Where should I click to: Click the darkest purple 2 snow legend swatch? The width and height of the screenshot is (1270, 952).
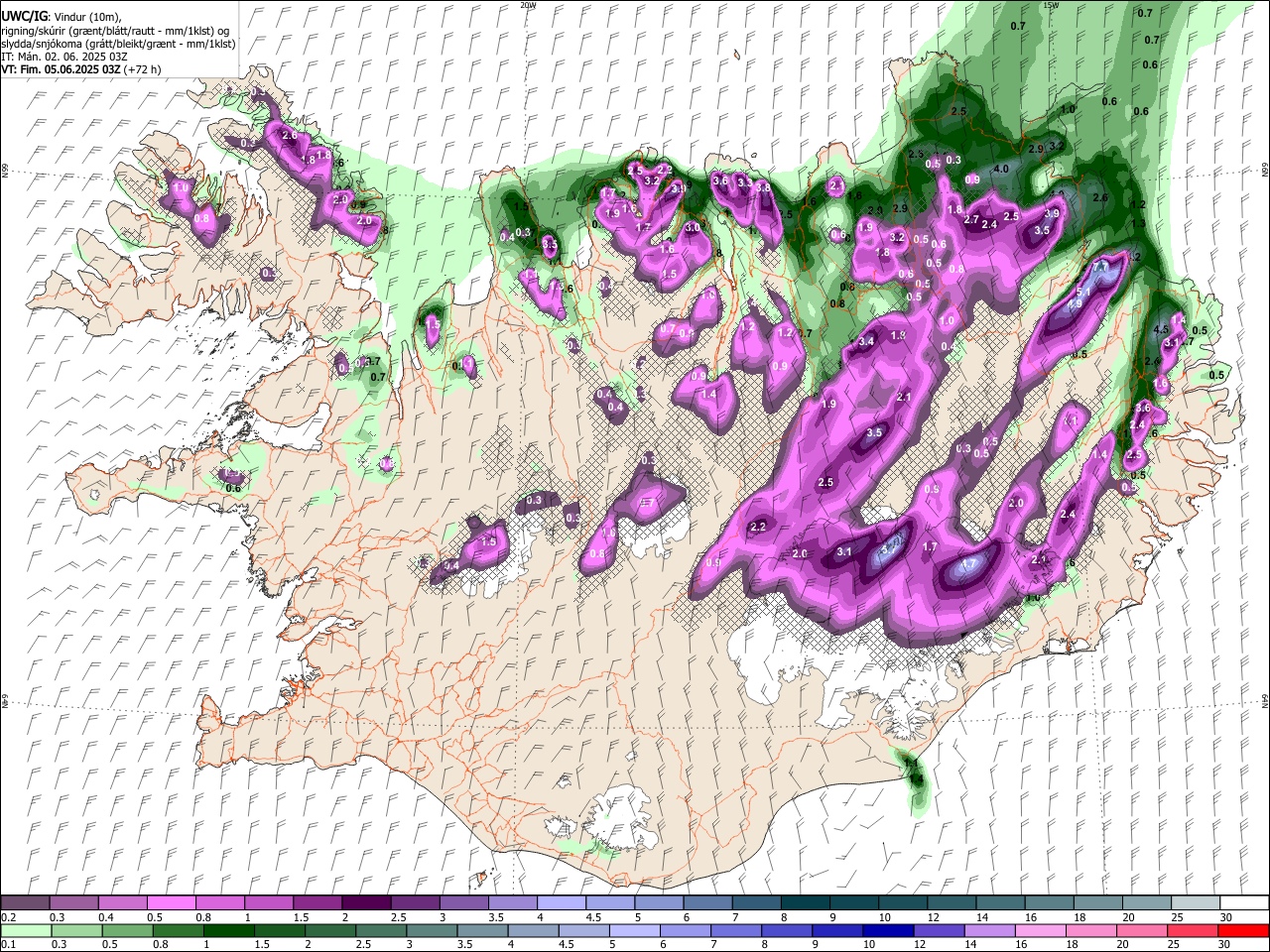(x=366, y=903)
